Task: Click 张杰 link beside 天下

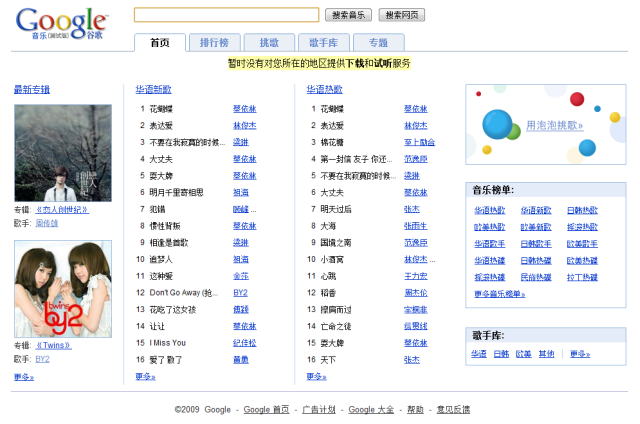Action: pyautogui.click(x=412, y=360)
